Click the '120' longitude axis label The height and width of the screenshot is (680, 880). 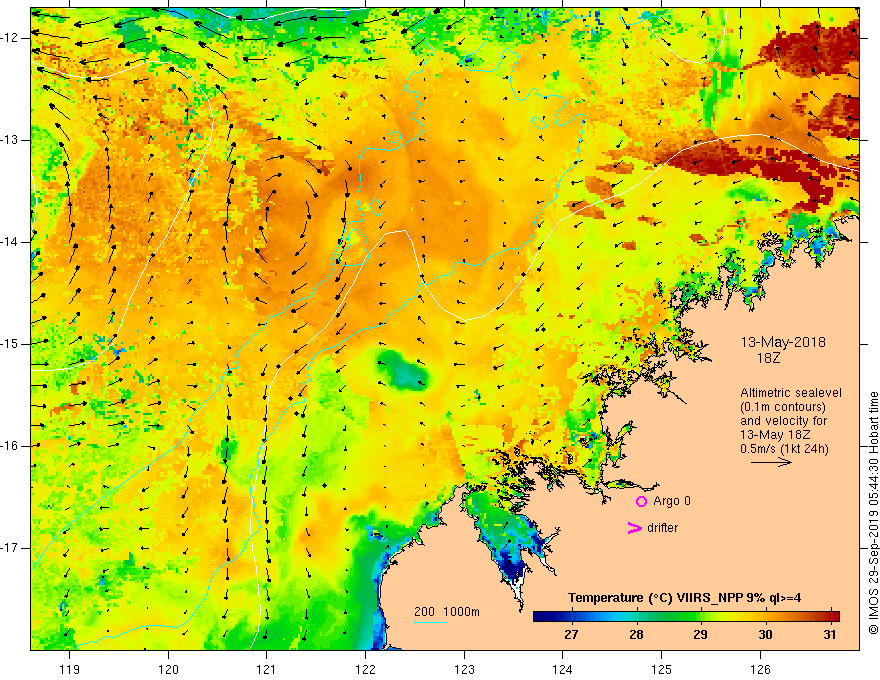[x=168, y=669]
